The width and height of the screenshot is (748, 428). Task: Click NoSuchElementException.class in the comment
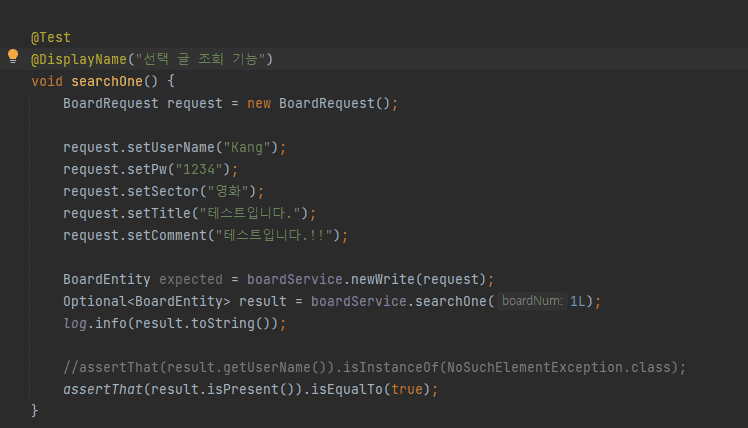[x=559, y=367]
